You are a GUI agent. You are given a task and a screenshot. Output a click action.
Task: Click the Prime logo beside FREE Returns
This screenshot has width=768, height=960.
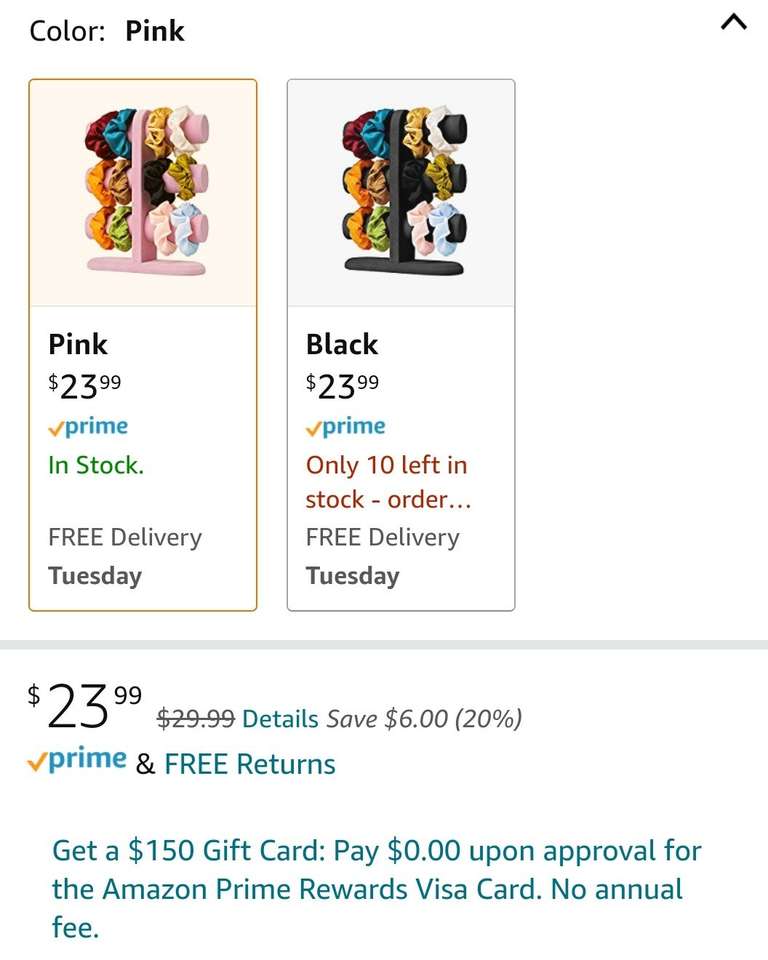77,761
